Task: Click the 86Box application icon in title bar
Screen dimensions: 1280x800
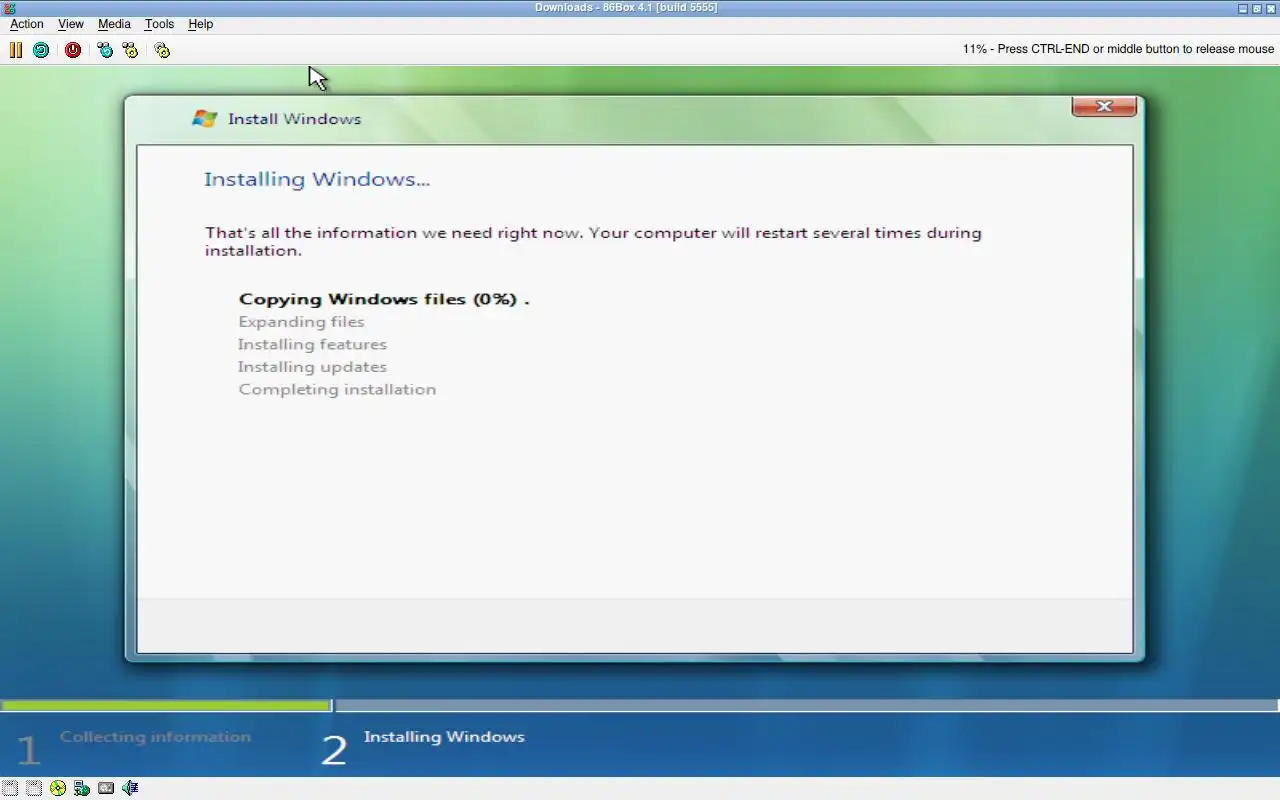Action: [8, 8]
